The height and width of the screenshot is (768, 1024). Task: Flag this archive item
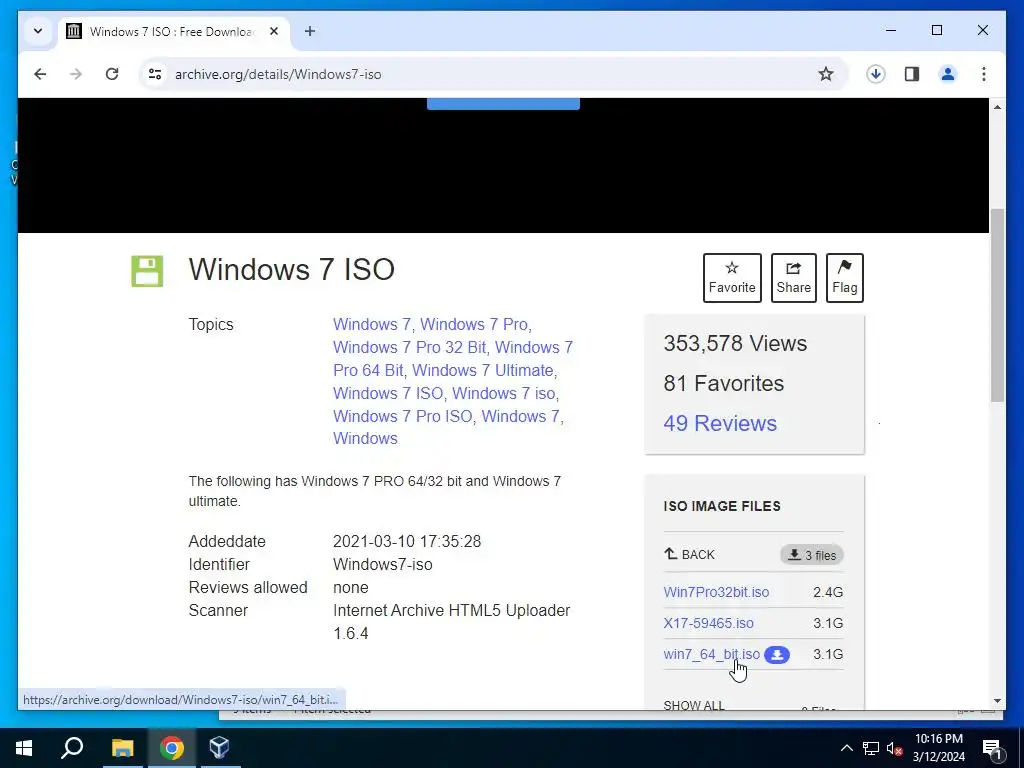point(844,278)
